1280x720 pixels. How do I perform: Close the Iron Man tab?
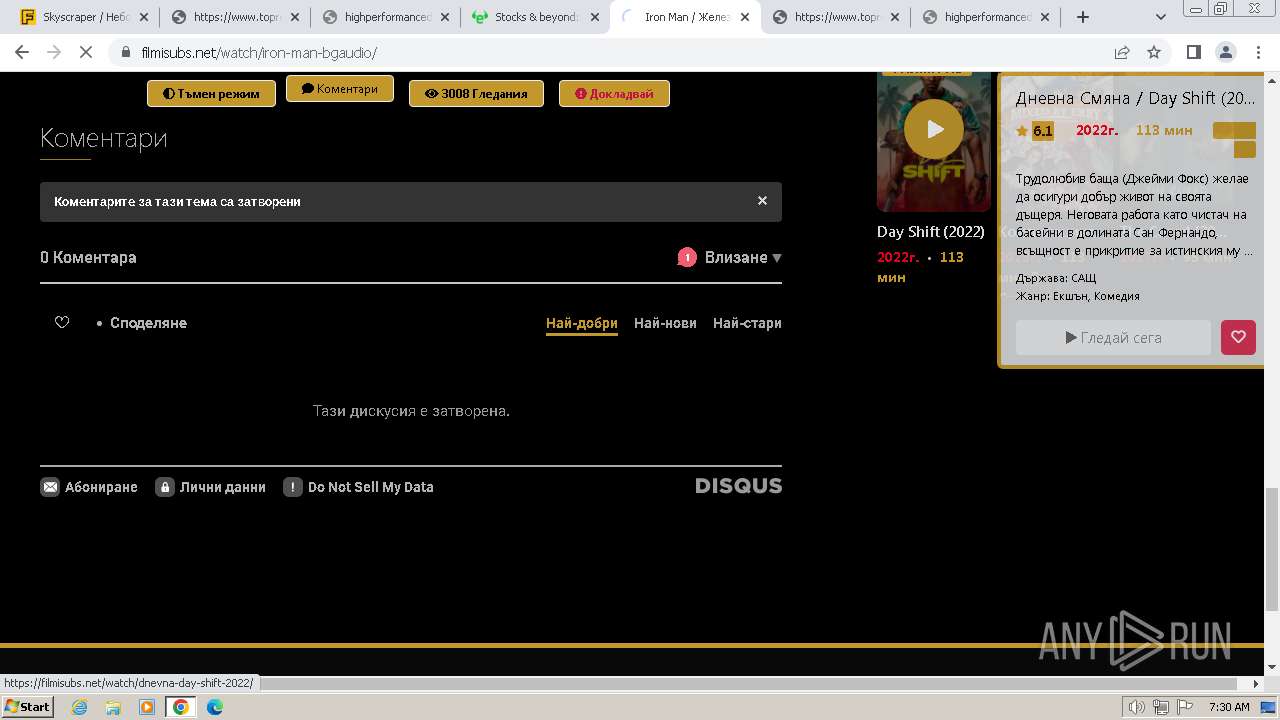[744, 17]
